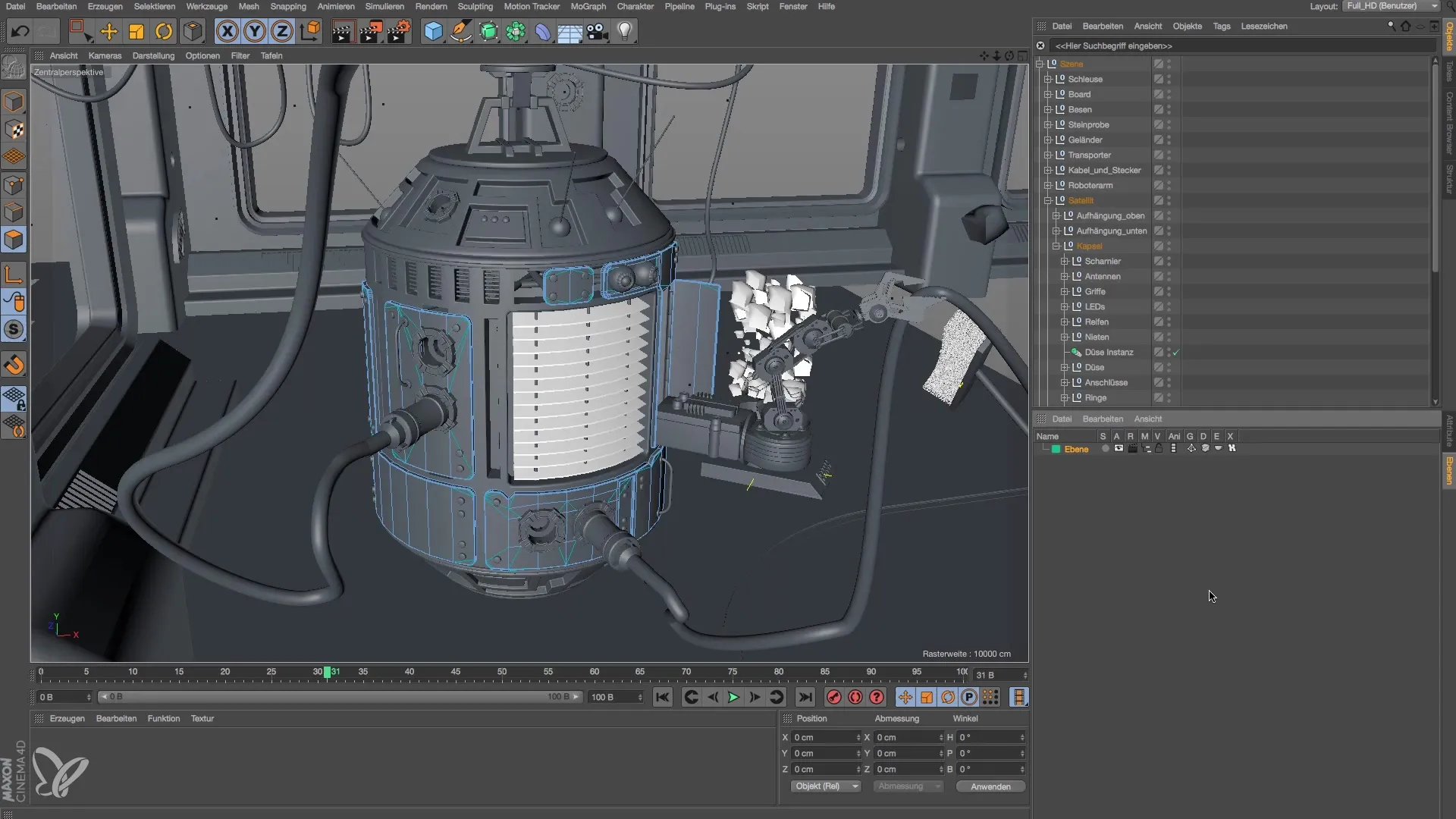This screenshot has height=819, width=1456.
Task: Toggle Ebene layer solo dot
Action: 1105,448
